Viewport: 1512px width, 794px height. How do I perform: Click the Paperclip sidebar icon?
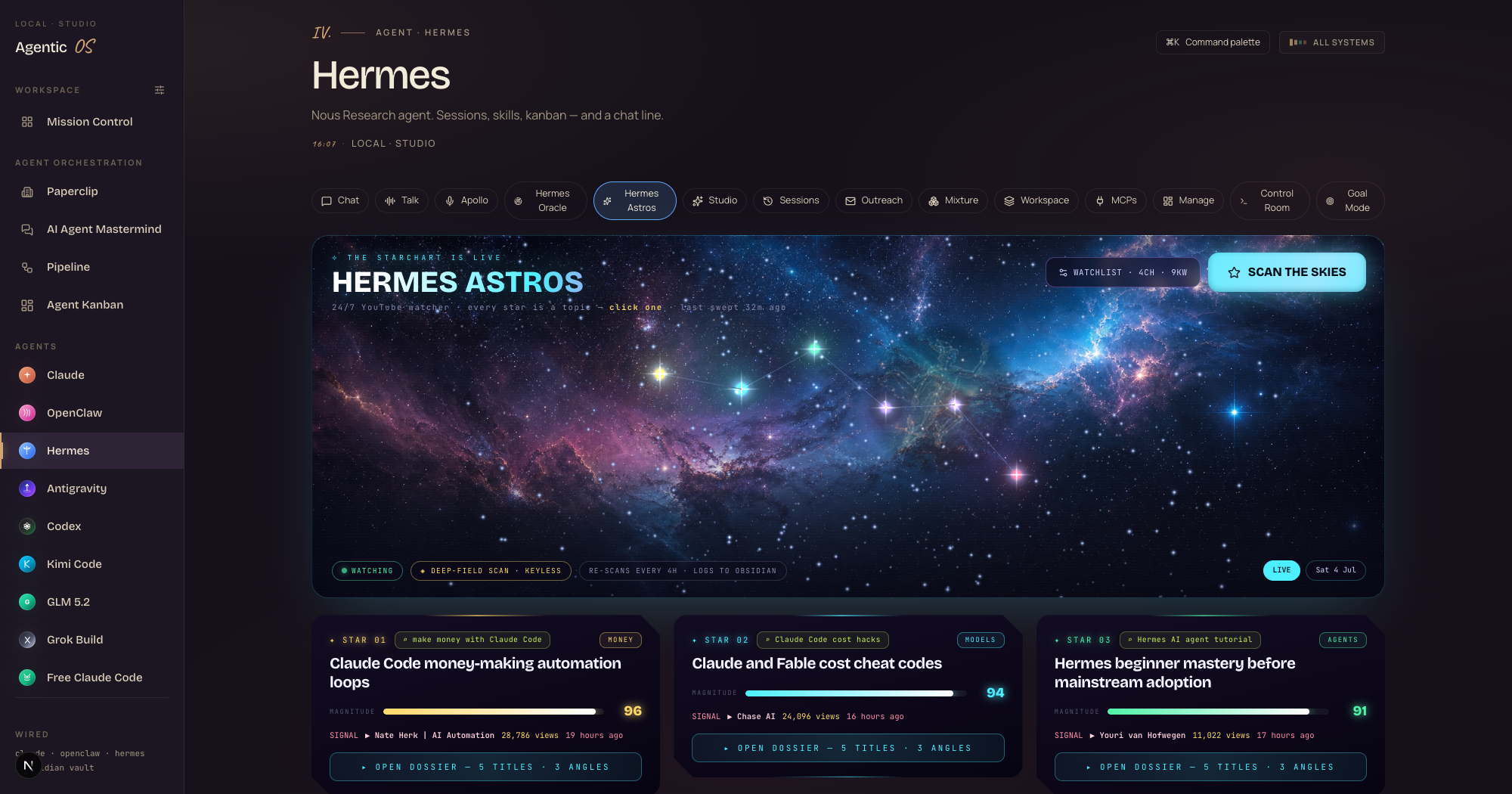click(27, 191)
